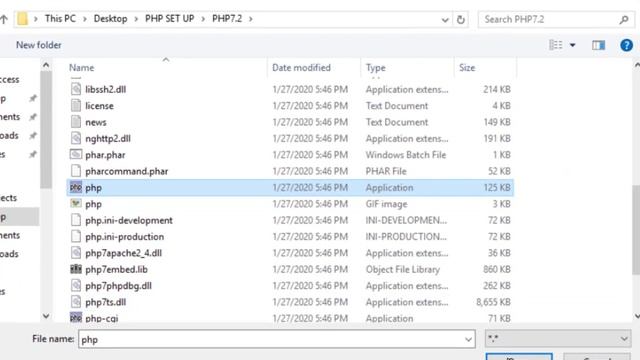Select the pharcommand.phar file icon
Image resolution: width=640 pixels, height=360 pixels.
coord(76,171)
